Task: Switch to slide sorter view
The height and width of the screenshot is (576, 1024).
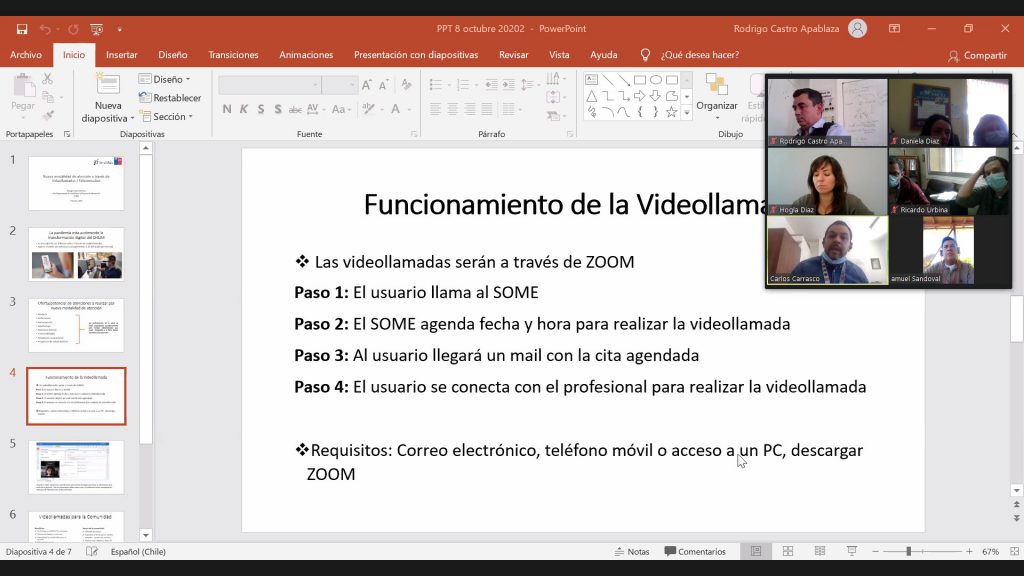Action: pyautogui.click(x=788, y=551)
